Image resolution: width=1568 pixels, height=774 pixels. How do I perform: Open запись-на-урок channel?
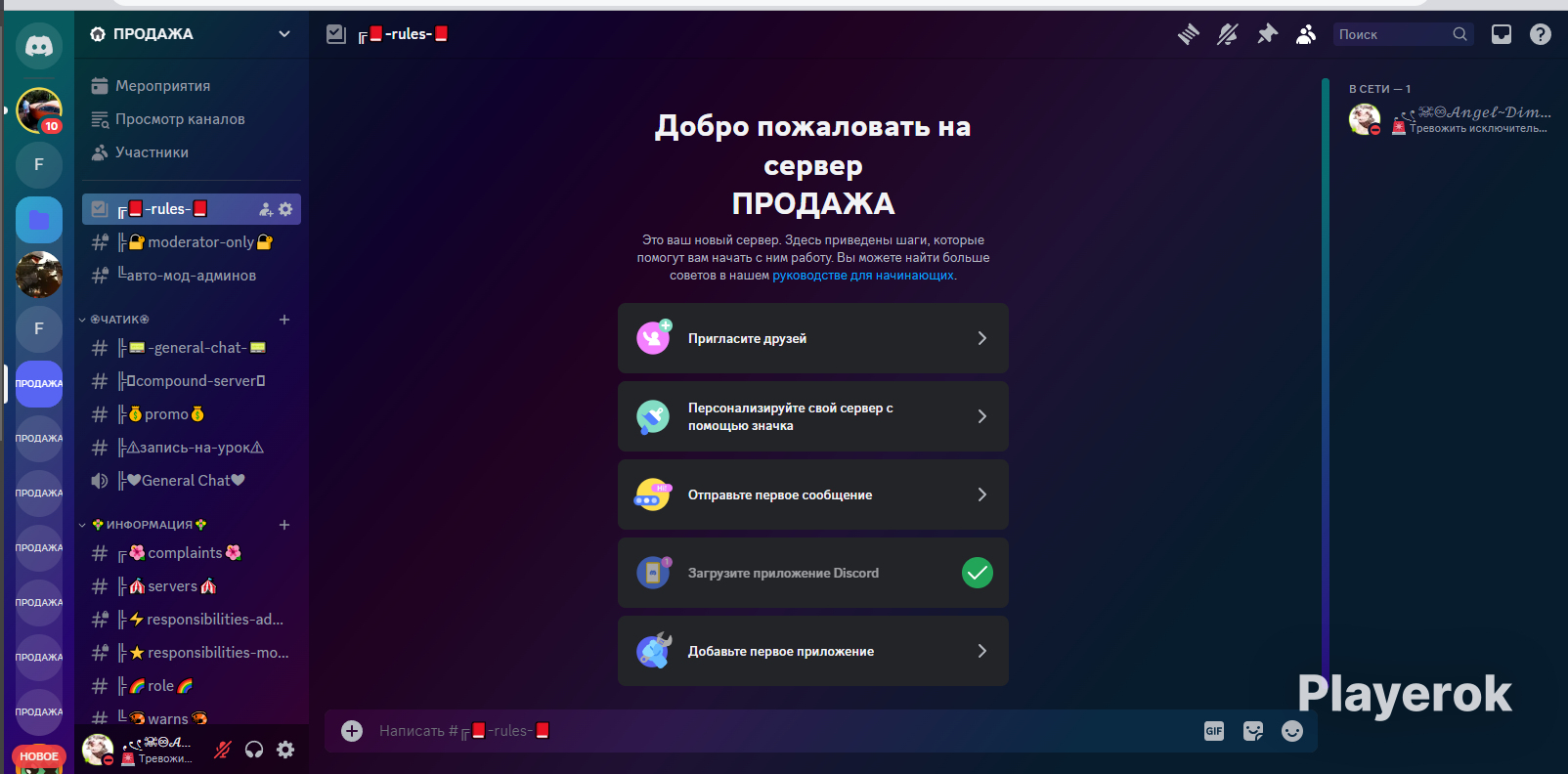pyautogui.click(x=192, y=448)
